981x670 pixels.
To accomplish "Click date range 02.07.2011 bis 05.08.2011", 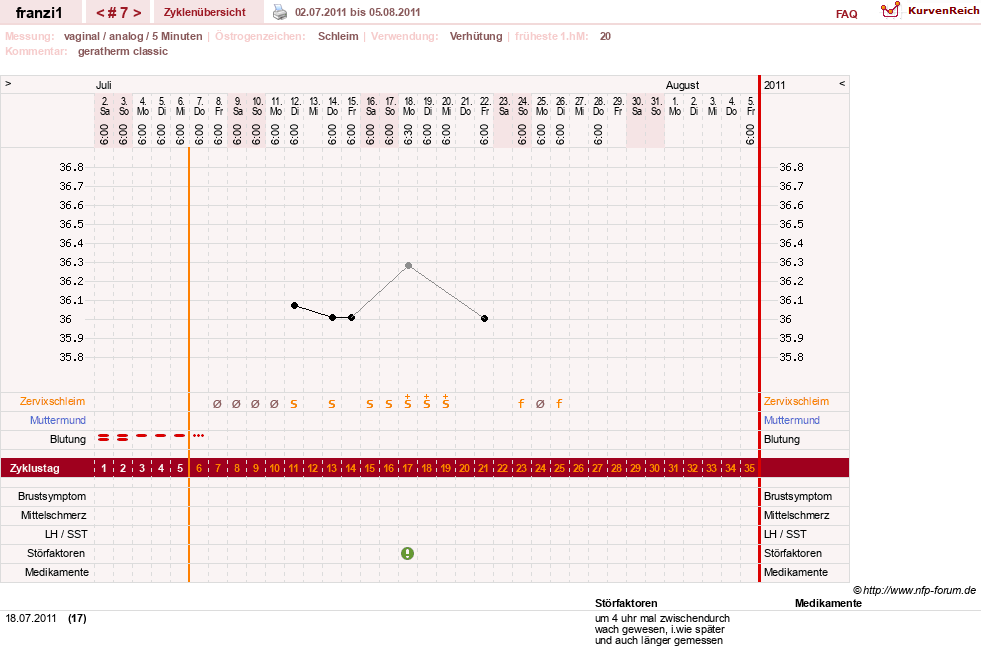I will click(x=357, y=13).
